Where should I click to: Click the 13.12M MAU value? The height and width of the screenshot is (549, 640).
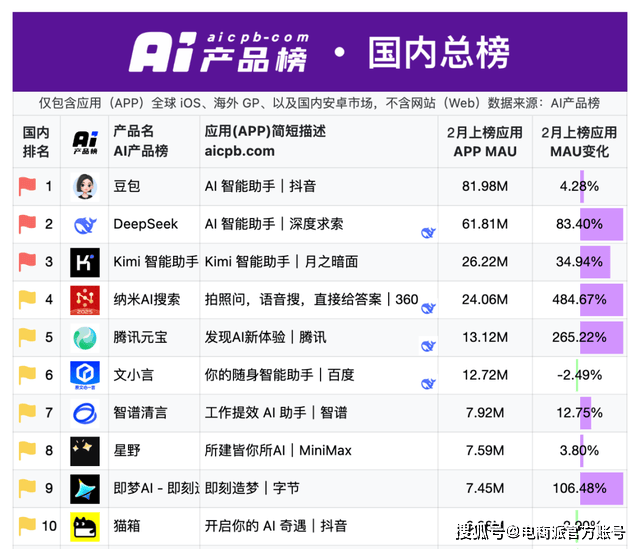coord(485,338)
